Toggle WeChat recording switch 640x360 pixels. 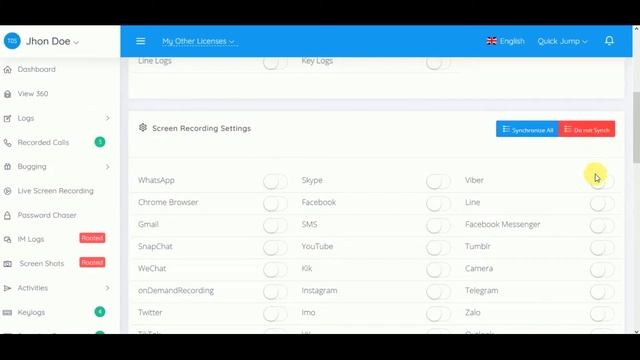pos(275,269)
